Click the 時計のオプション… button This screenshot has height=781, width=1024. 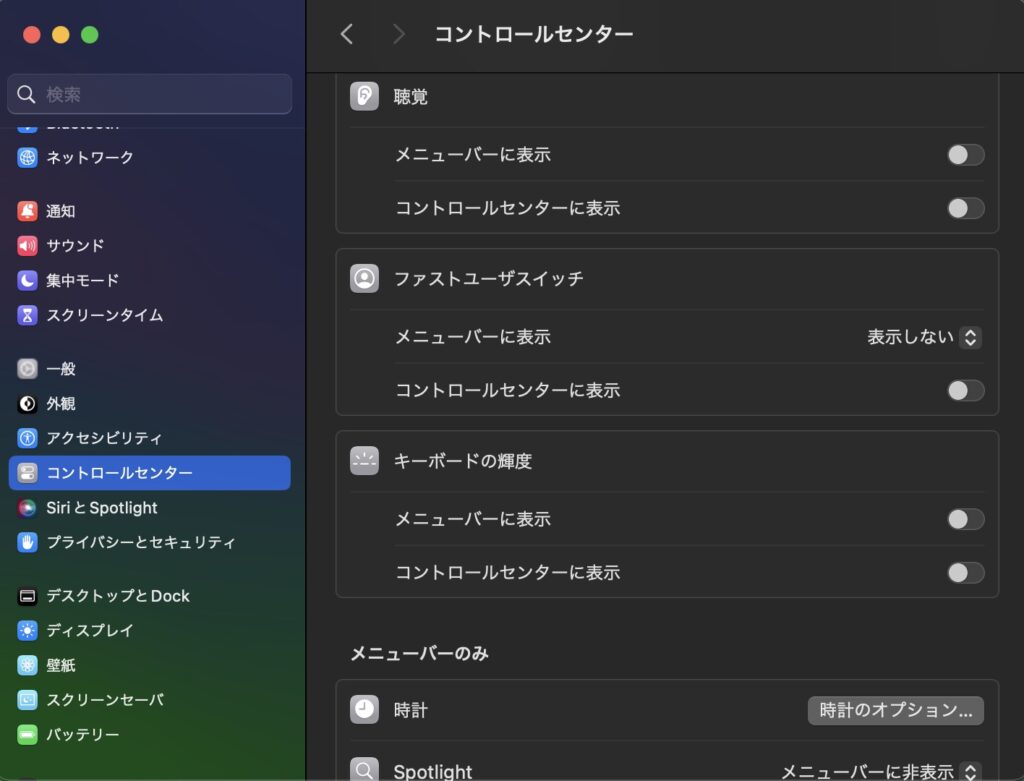click(895, 710)
